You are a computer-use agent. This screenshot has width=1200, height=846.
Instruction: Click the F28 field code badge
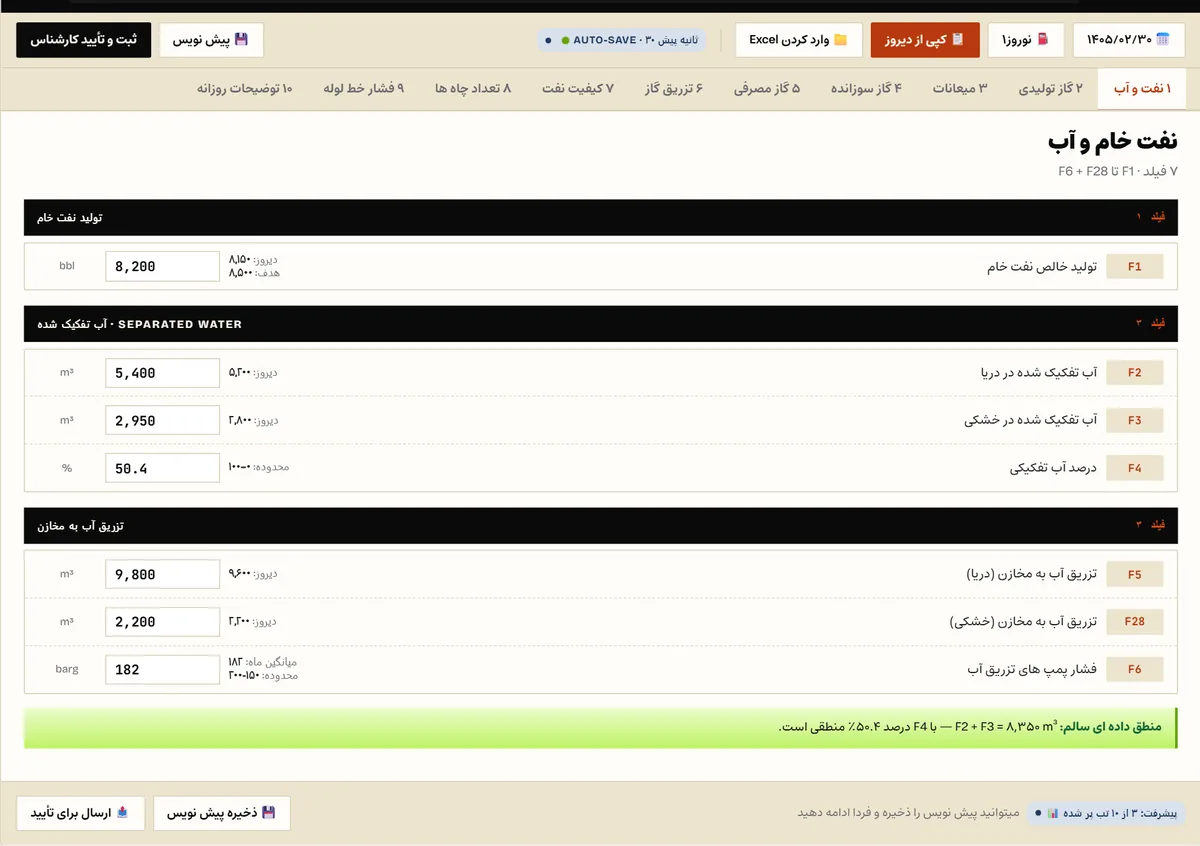coord(1134,621)
